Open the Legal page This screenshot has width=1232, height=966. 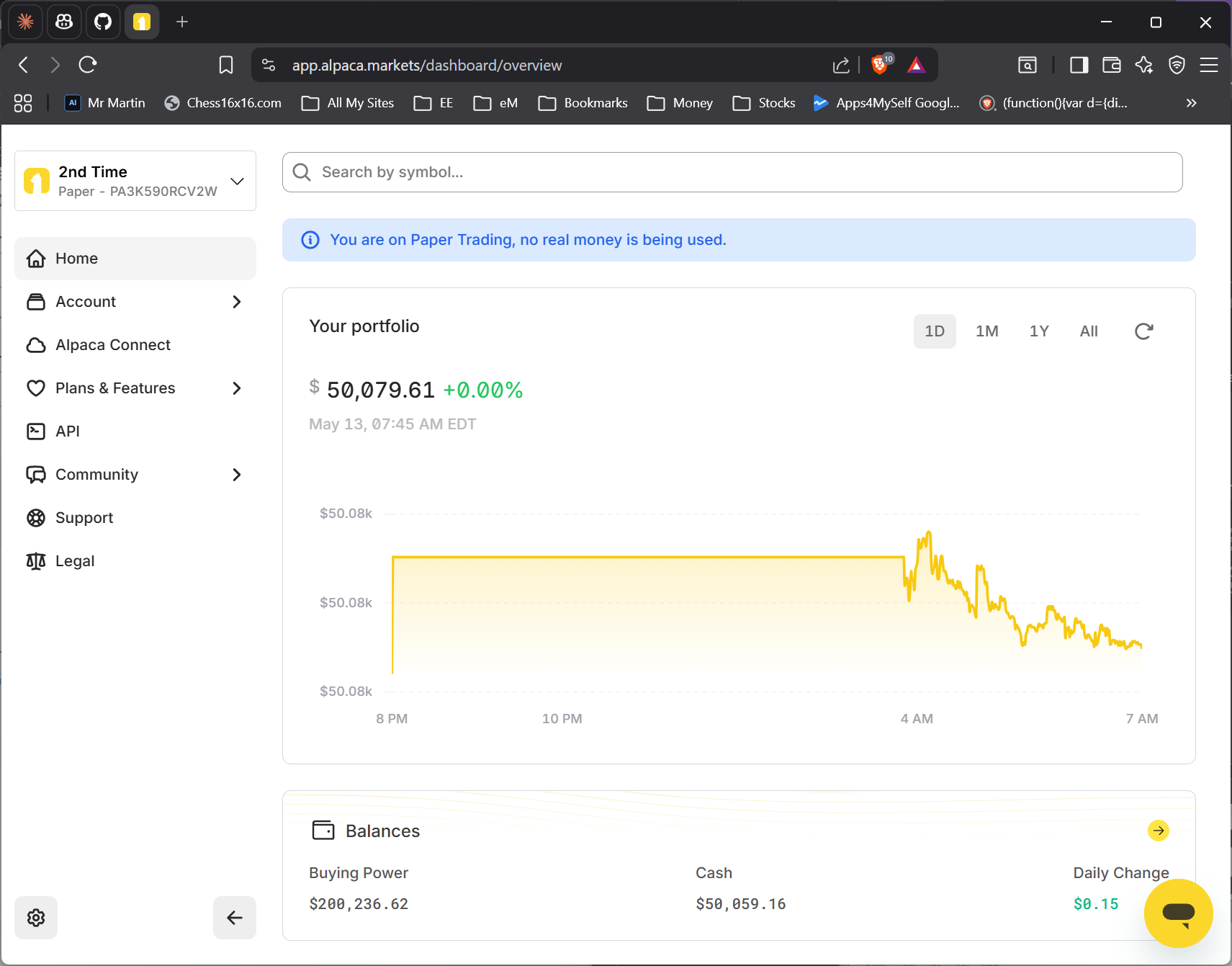click(135, 561)
